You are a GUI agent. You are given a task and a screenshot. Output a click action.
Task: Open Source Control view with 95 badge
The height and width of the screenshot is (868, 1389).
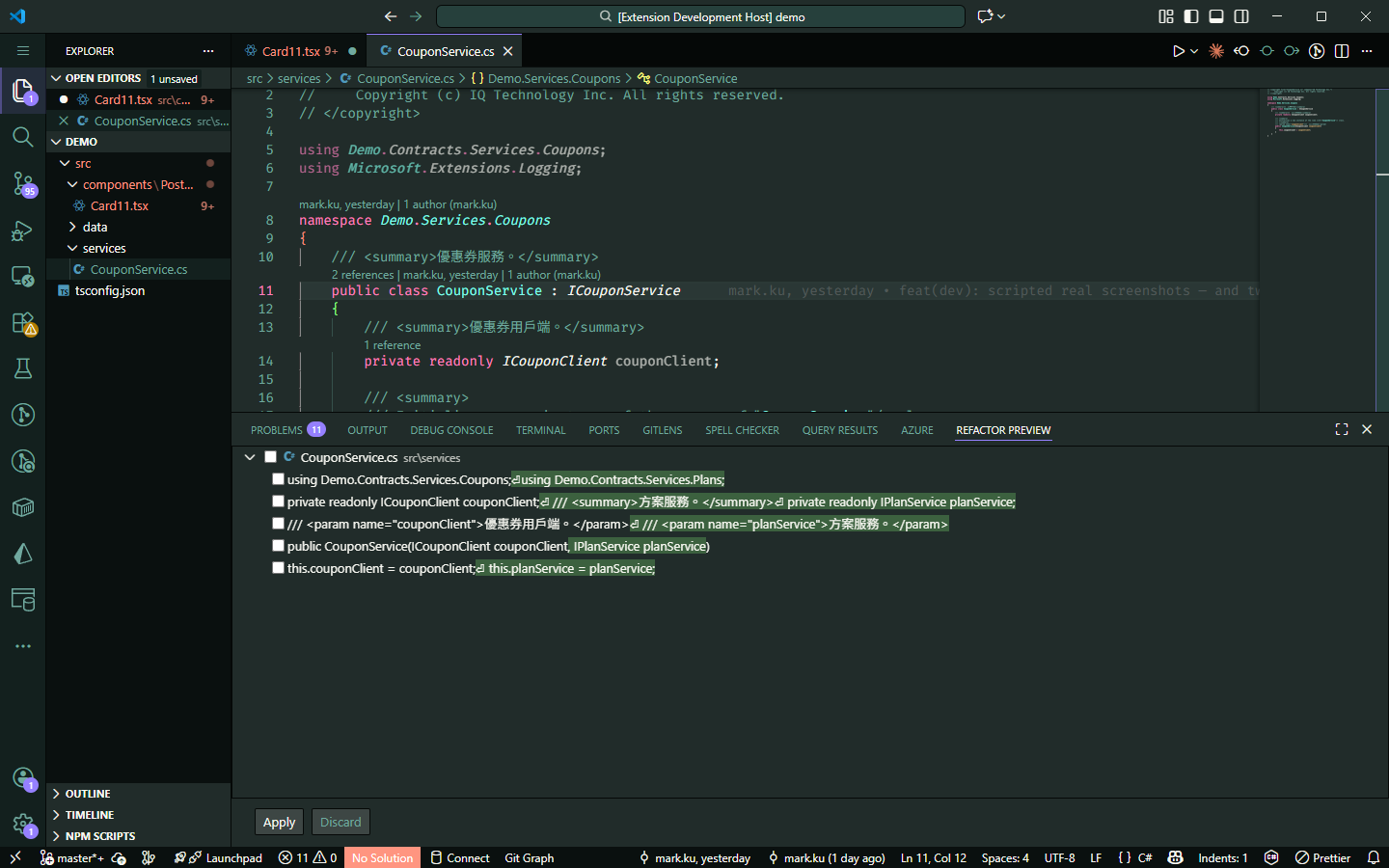coord(23,183)
